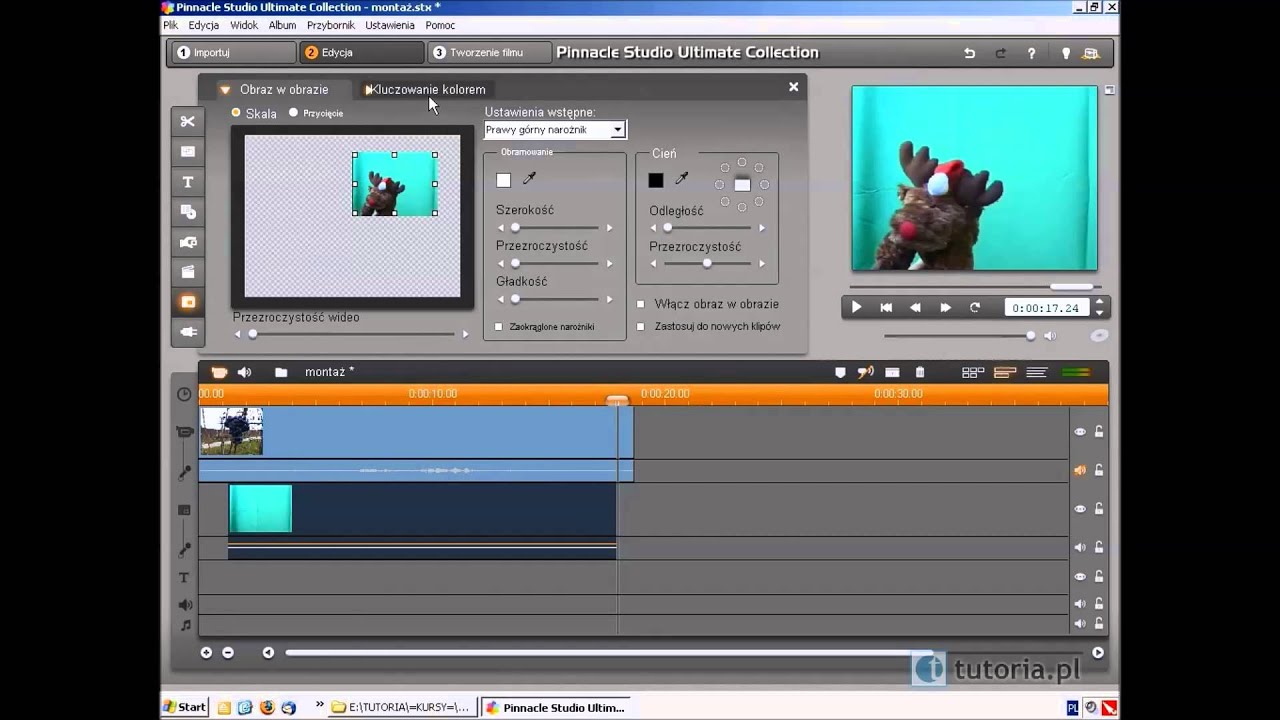Viewport: 1280px width, 720px height.
Task: Click the black shadow color swatch
Action: pyautogui.click(x=656, y=180)
